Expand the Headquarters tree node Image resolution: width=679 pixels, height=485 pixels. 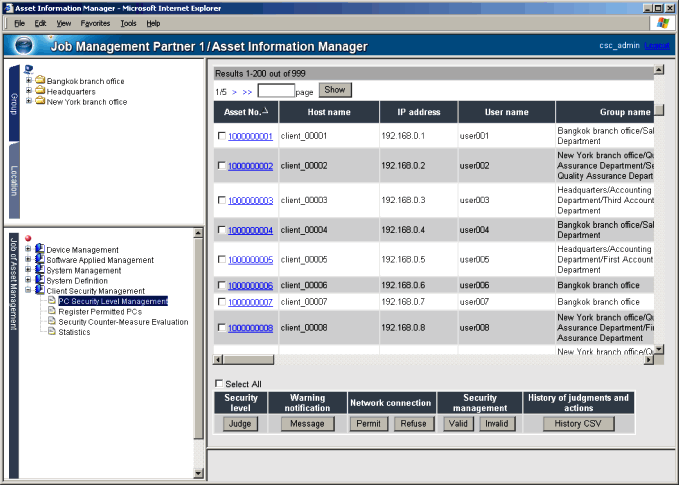(28, 91)
